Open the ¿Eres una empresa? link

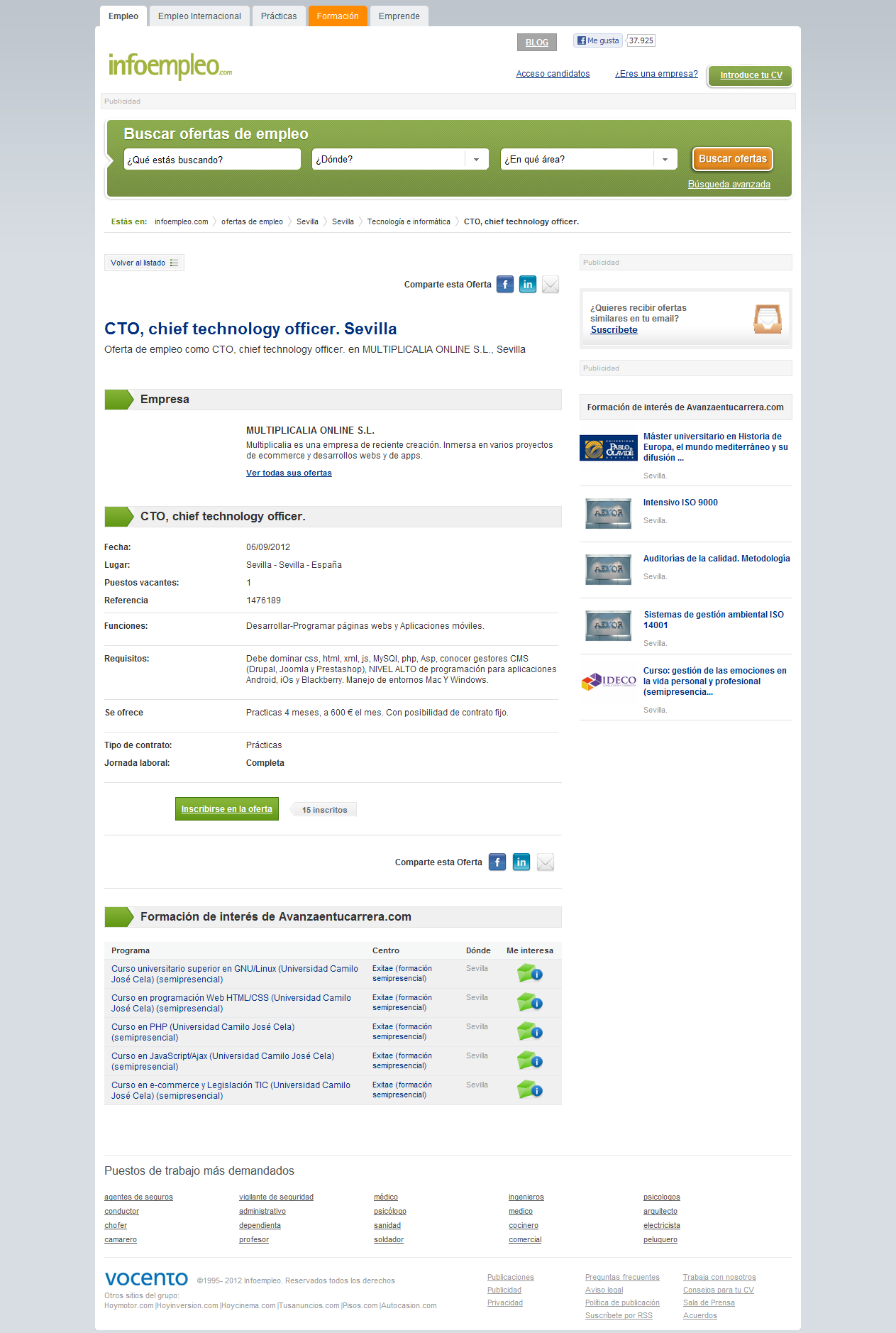(x=656, y=74)
